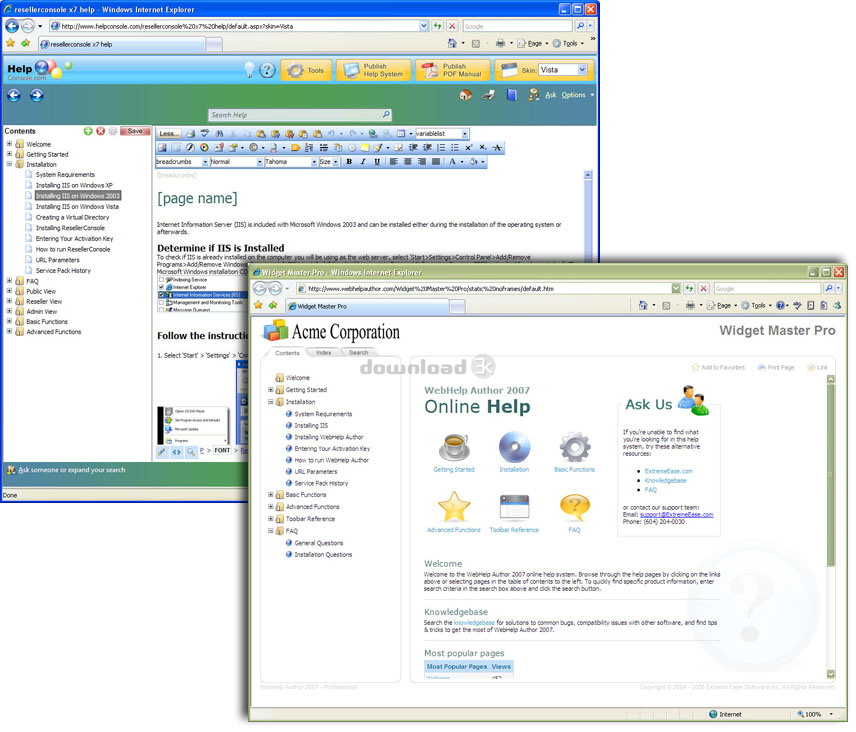Toggle the Indexing Service checkbox
This screenshot has width=856, height=732.
162,279
